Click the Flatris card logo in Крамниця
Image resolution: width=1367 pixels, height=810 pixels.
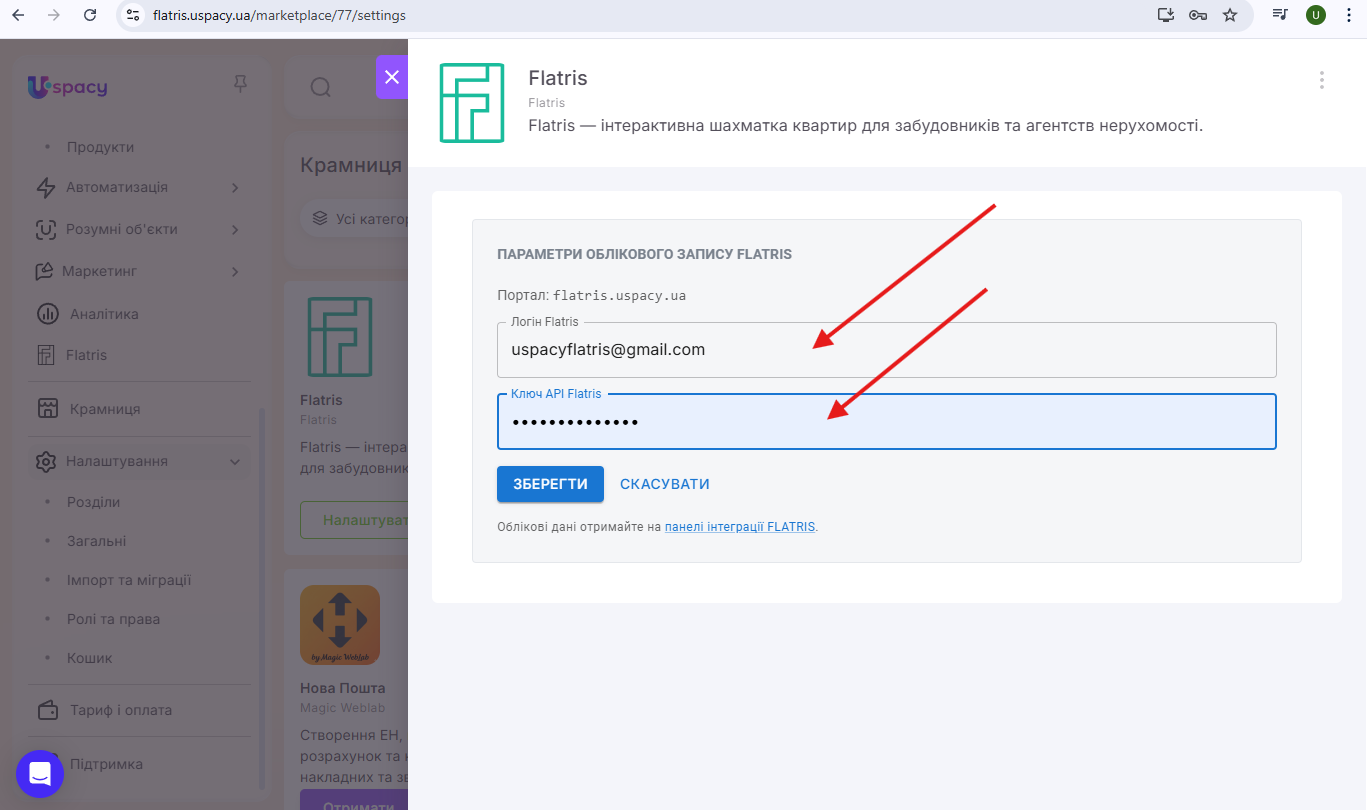tap(340, 337)
